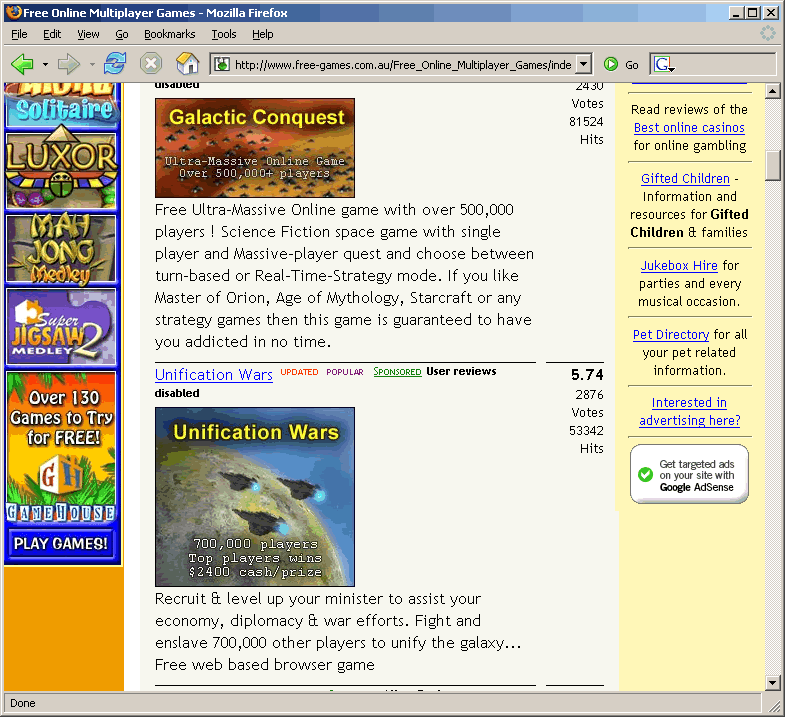Expand the Forward button history dropdown
Image resolution: width=785 pixels, height=717 pixels.
92,64
